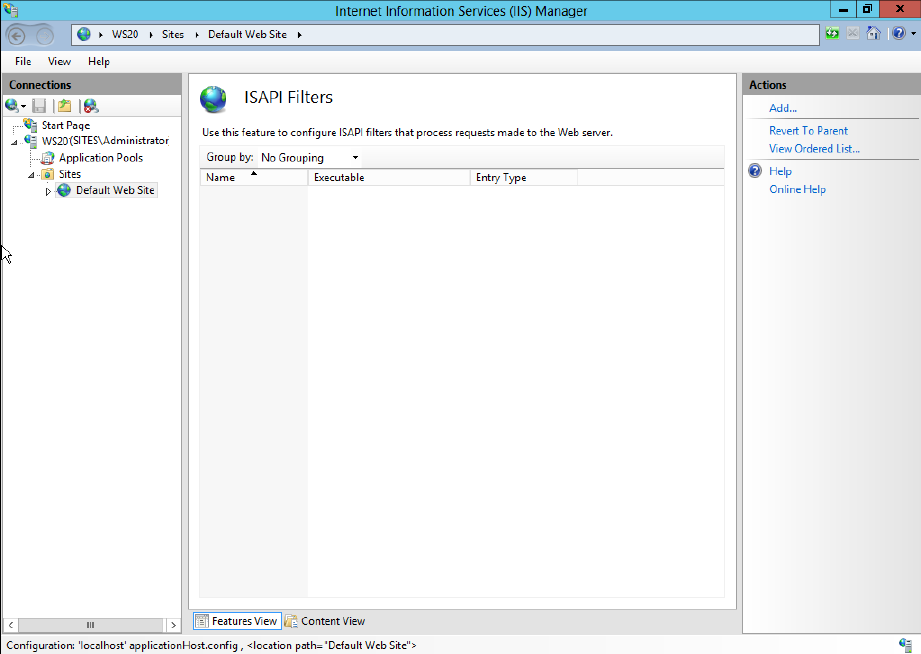Click the Sites folder icon in the tree
Viewport: 921px width, 654px height.
click(x=48, y=174)
